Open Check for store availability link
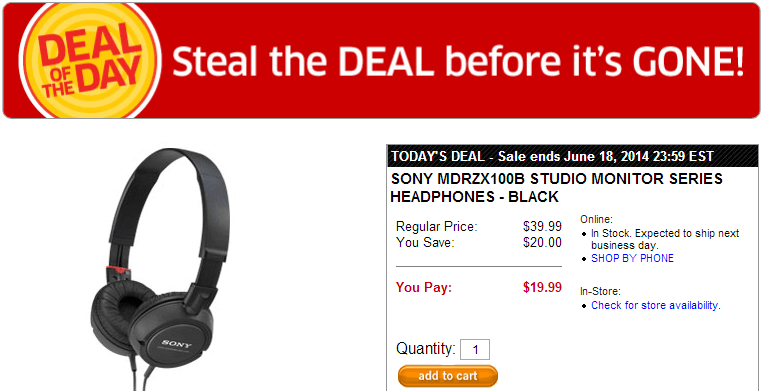This screenshot has width=762, height=391. (x=656, y=306)
